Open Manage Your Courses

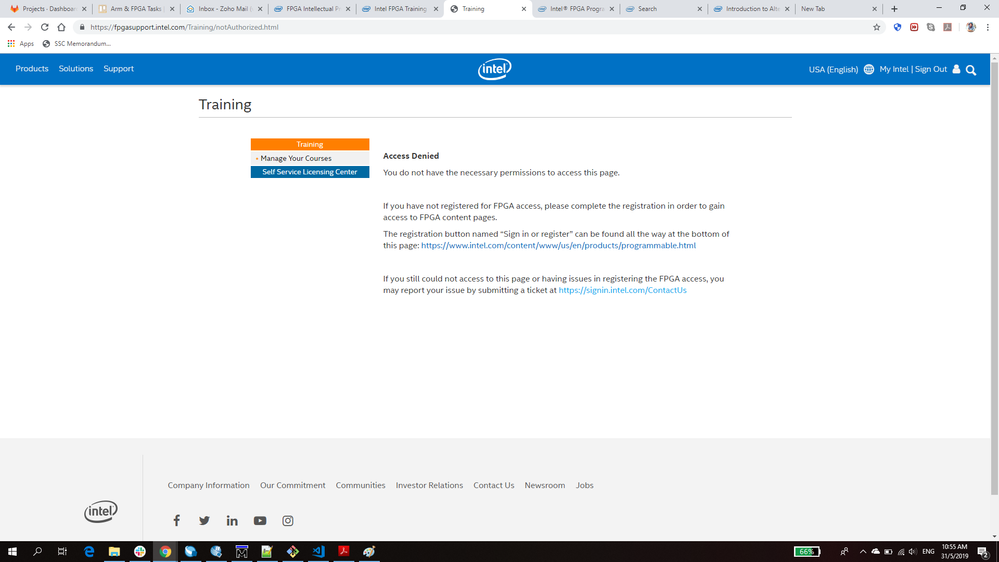point(296,158)
